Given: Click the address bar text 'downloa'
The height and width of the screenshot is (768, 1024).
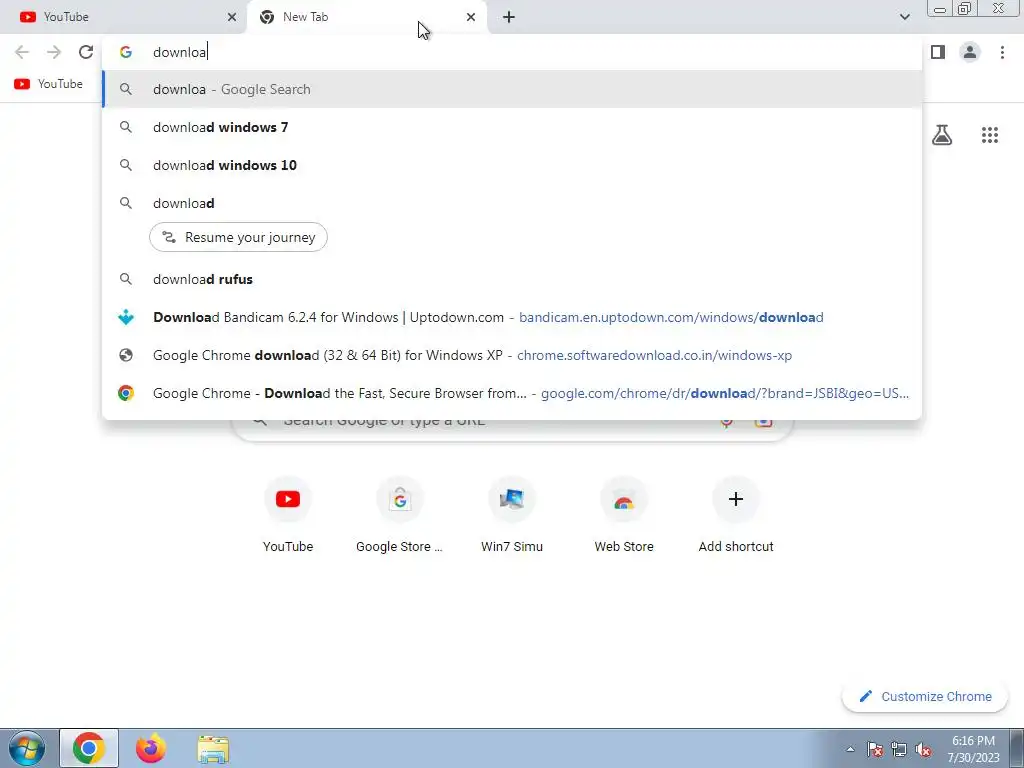Looking at the screenshot, I should (x=180, y=52).
